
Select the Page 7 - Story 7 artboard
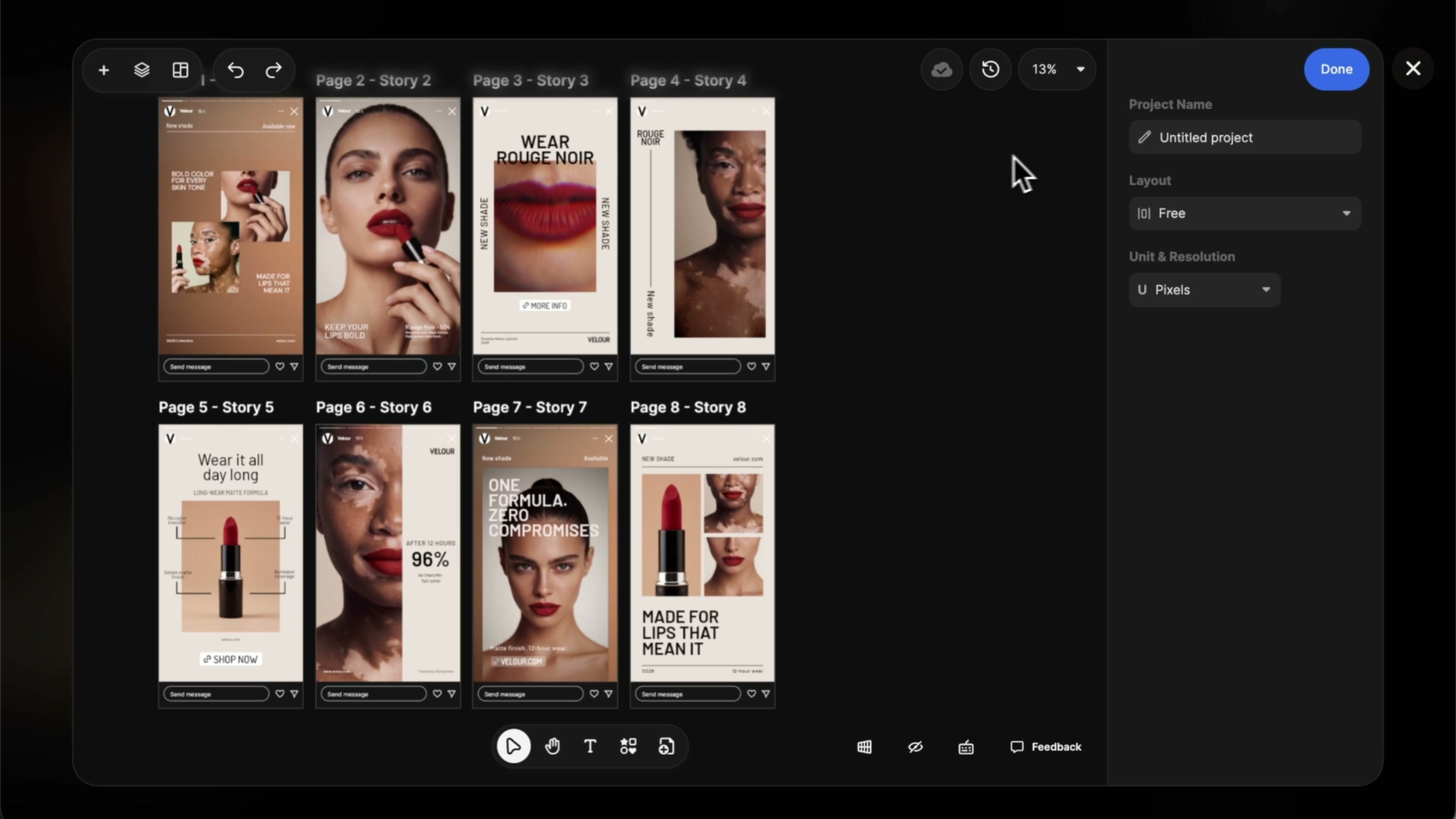click(545, 566)
